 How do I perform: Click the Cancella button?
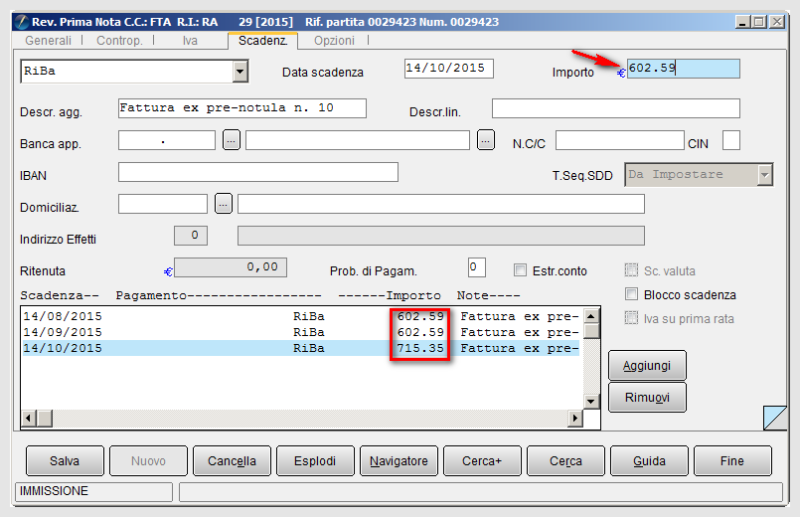pos(232,461)
